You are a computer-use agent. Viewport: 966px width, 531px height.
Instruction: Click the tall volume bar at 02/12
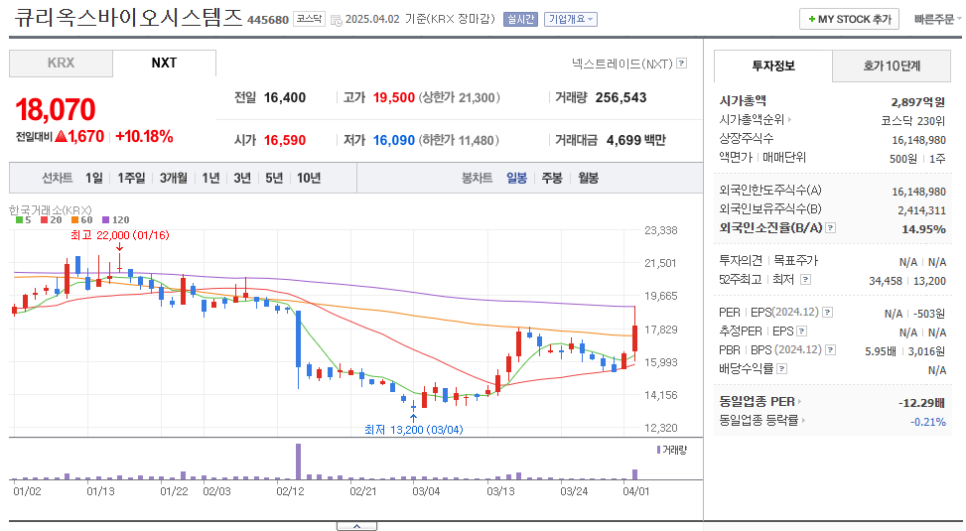[x=299, y=461]
